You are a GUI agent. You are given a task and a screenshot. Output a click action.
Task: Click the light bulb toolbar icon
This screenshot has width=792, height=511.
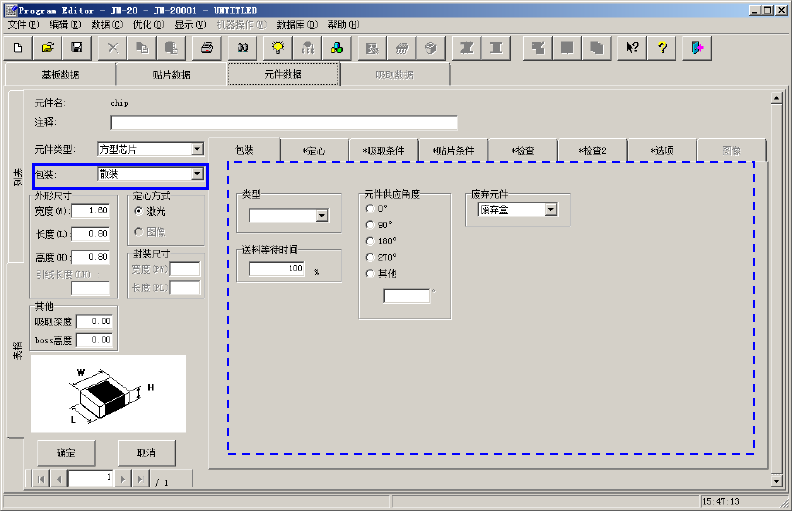[x=279, y=47]
